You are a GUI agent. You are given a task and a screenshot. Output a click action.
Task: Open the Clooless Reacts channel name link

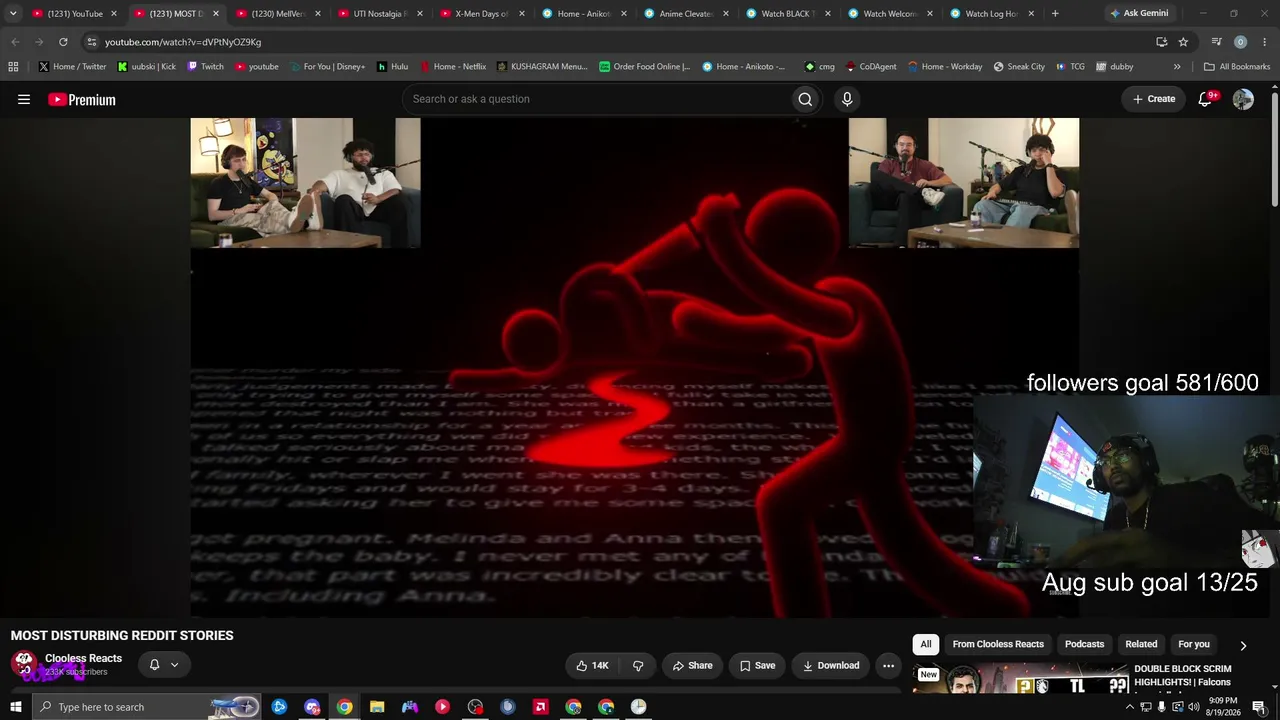tap(83, 658)
